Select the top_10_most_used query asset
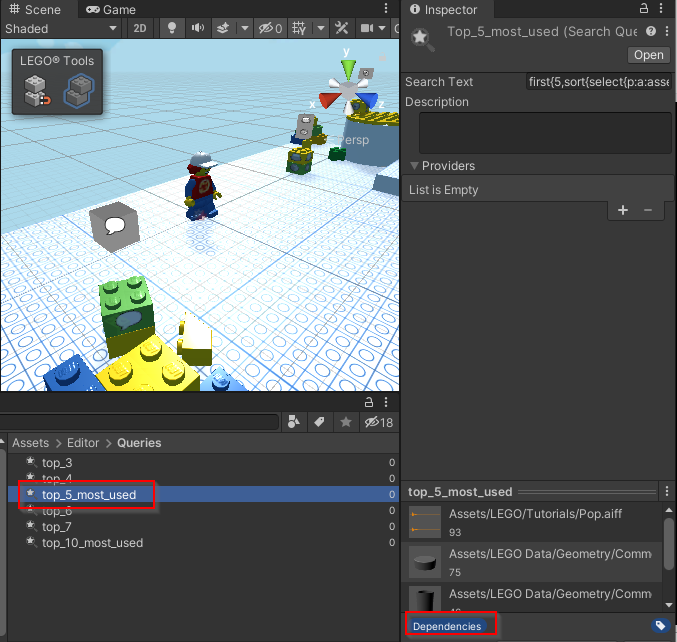The image size is (677, 642). (x=92, y=543)
